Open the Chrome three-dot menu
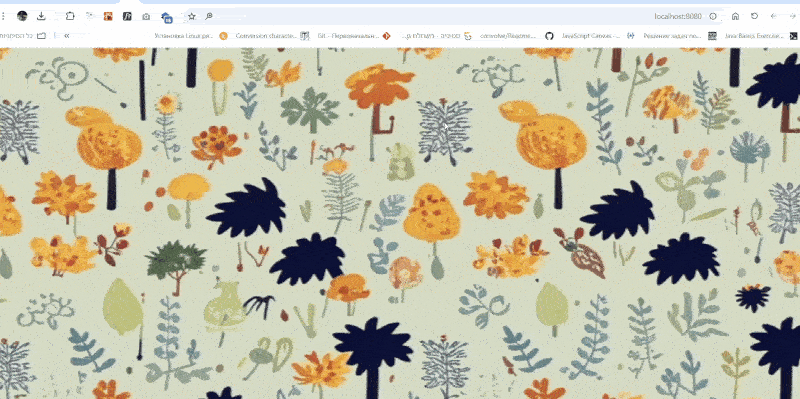The image size is (800, 399). pyautogui.click(x=4, y=16)
